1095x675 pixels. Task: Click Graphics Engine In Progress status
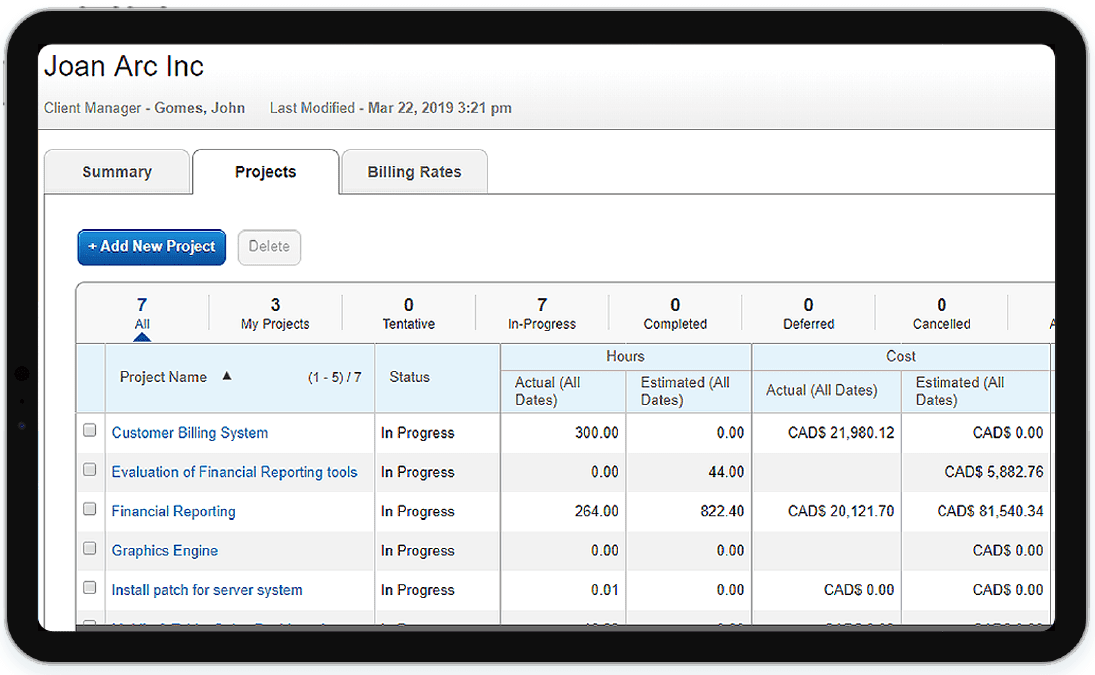pos(418,551)
